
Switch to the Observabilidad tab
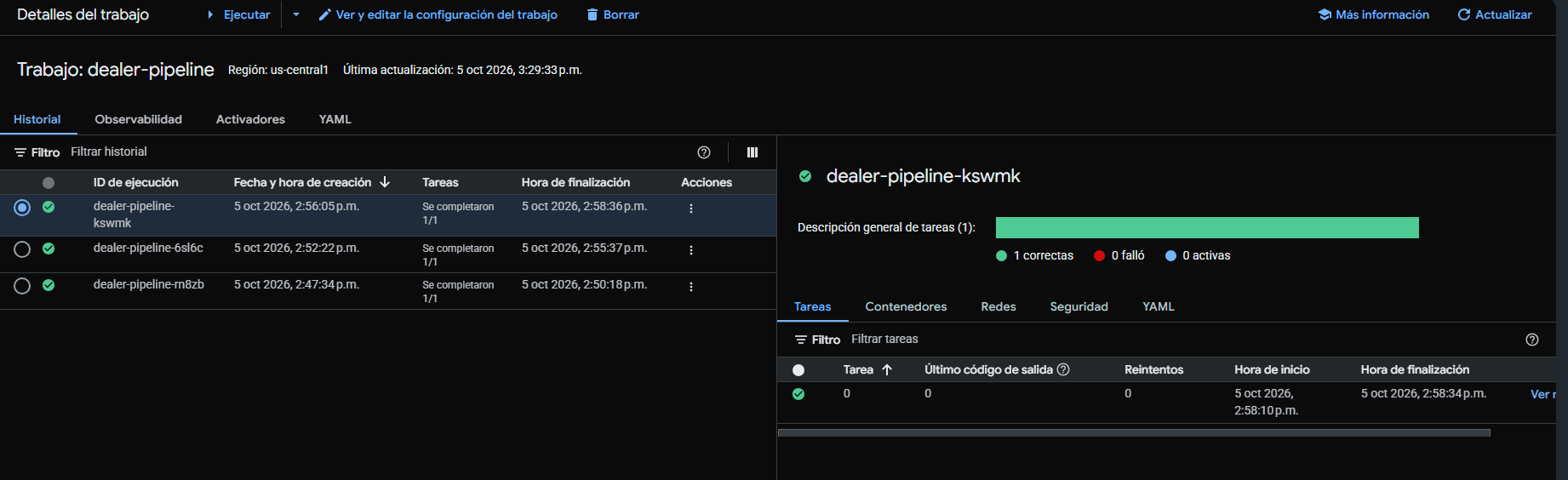coord(139,119)
